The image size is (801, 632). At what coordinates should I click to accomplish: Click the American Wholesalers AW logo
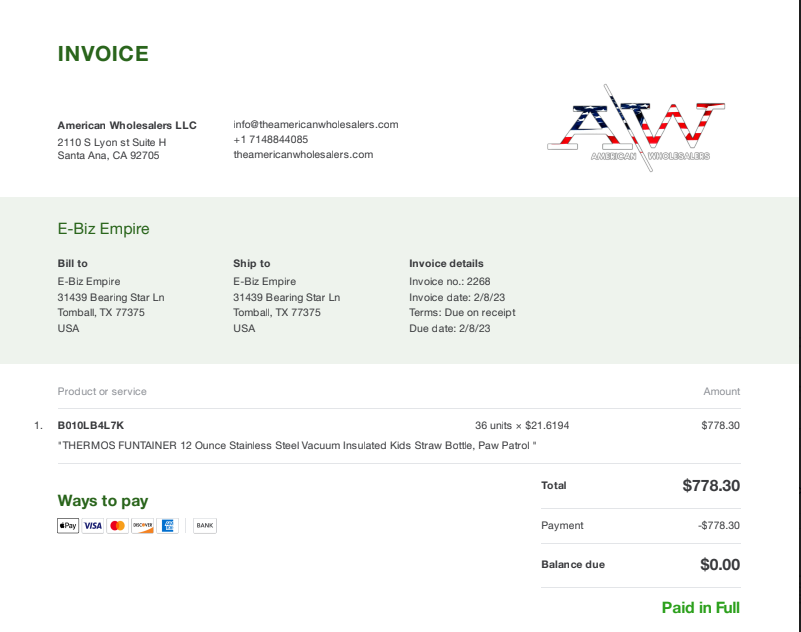pos(636,128)
